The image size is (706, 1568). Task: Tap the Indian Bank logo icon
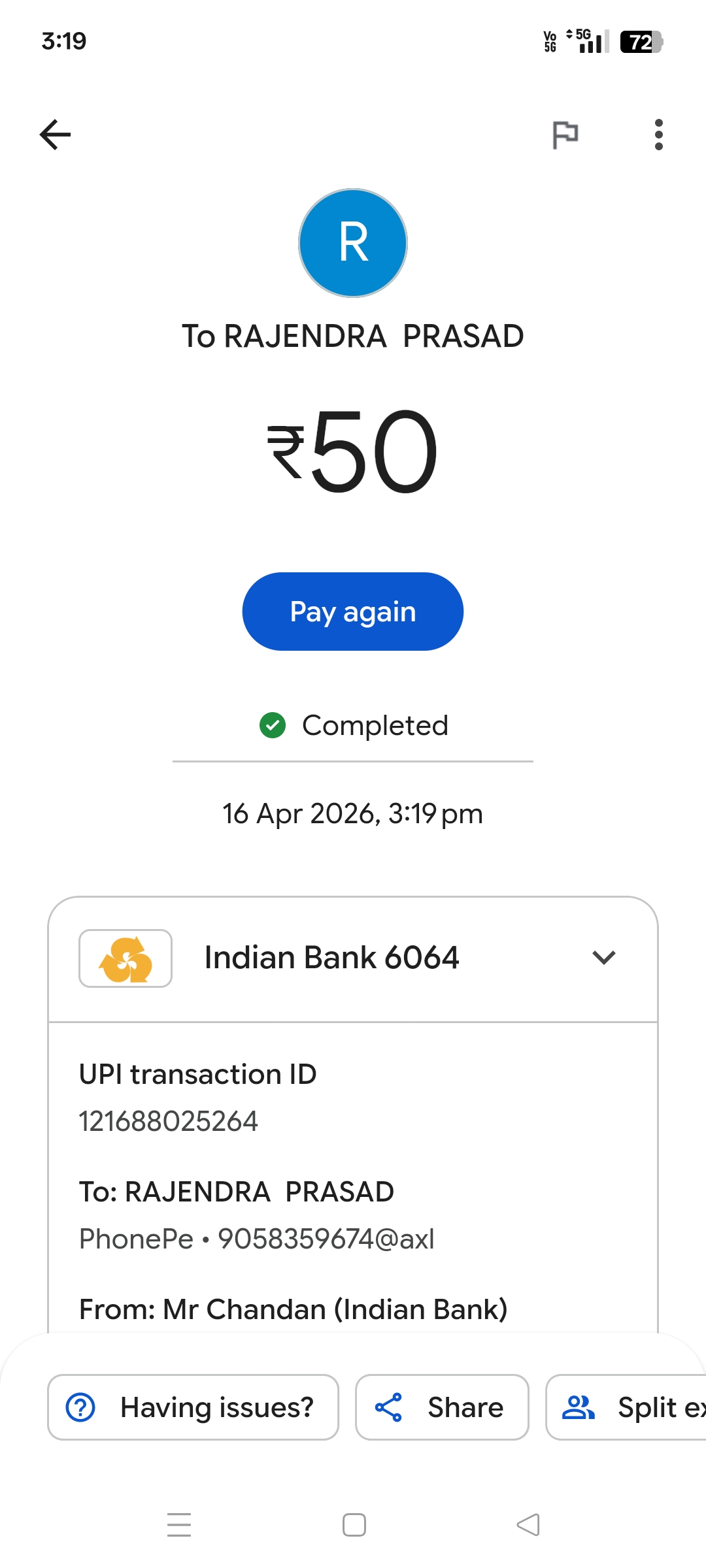(126, 958)
